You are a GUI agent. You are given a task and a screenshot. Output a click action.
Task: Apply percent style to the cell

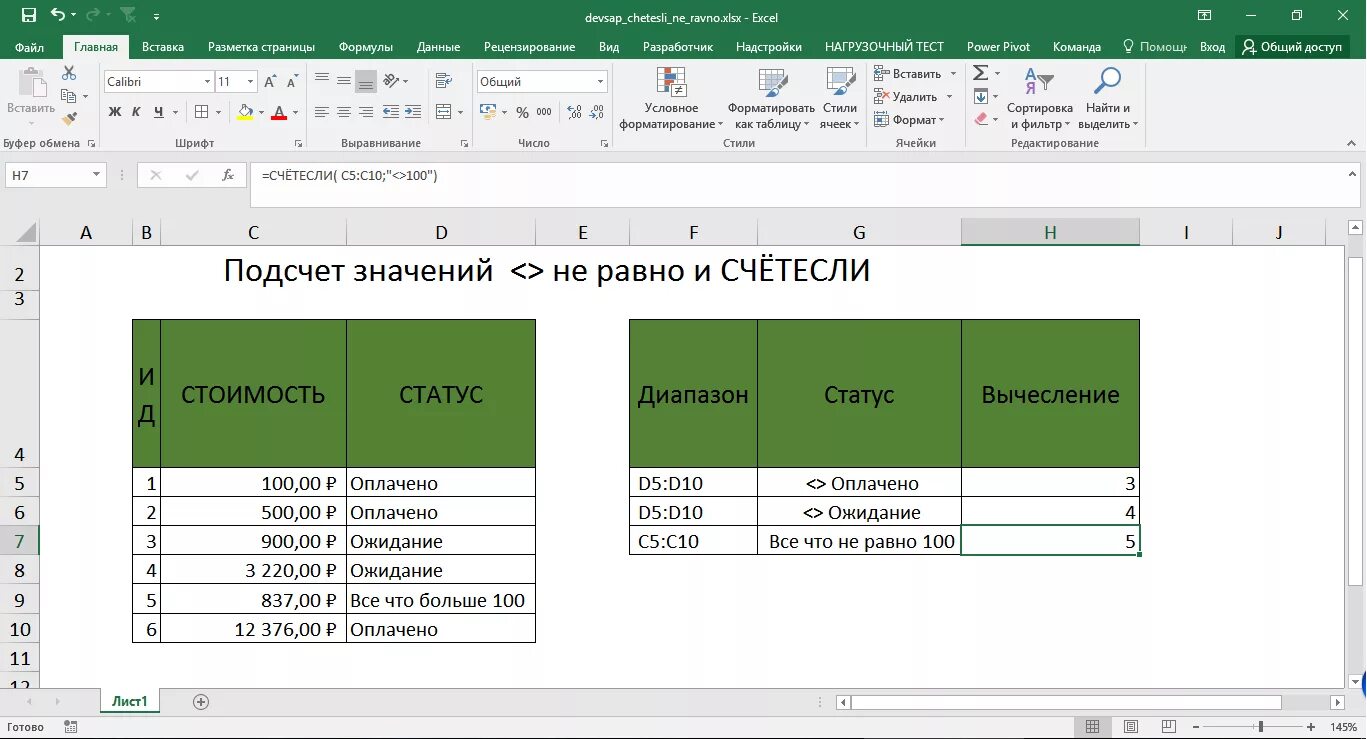pyautogui.click(x=523, y=112)
